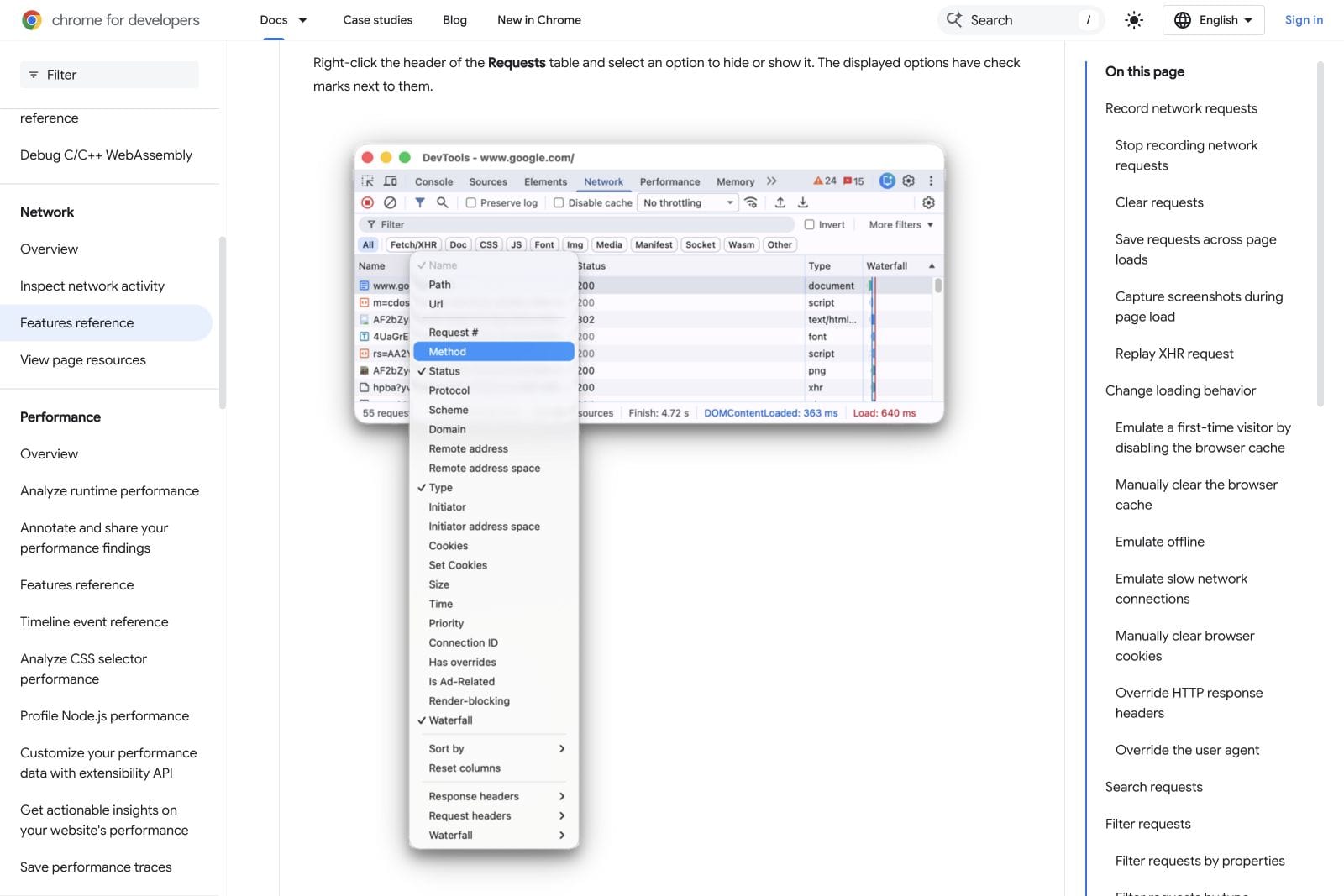Screen dimensions: 1344x896
Task: Open the No throttling dropdown
Action: coord(689,202)
